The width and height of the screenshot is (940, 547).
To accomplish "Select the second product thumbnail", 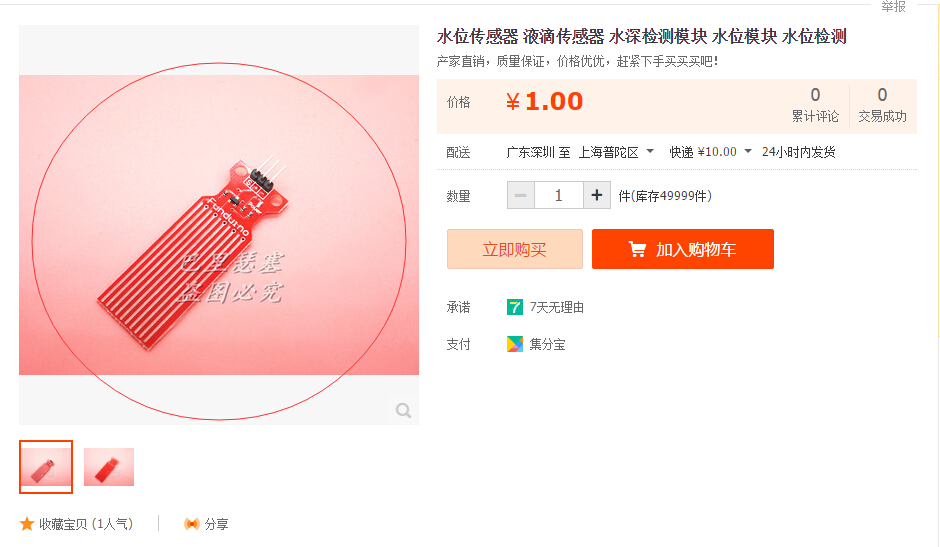I will tap(109, 467).
